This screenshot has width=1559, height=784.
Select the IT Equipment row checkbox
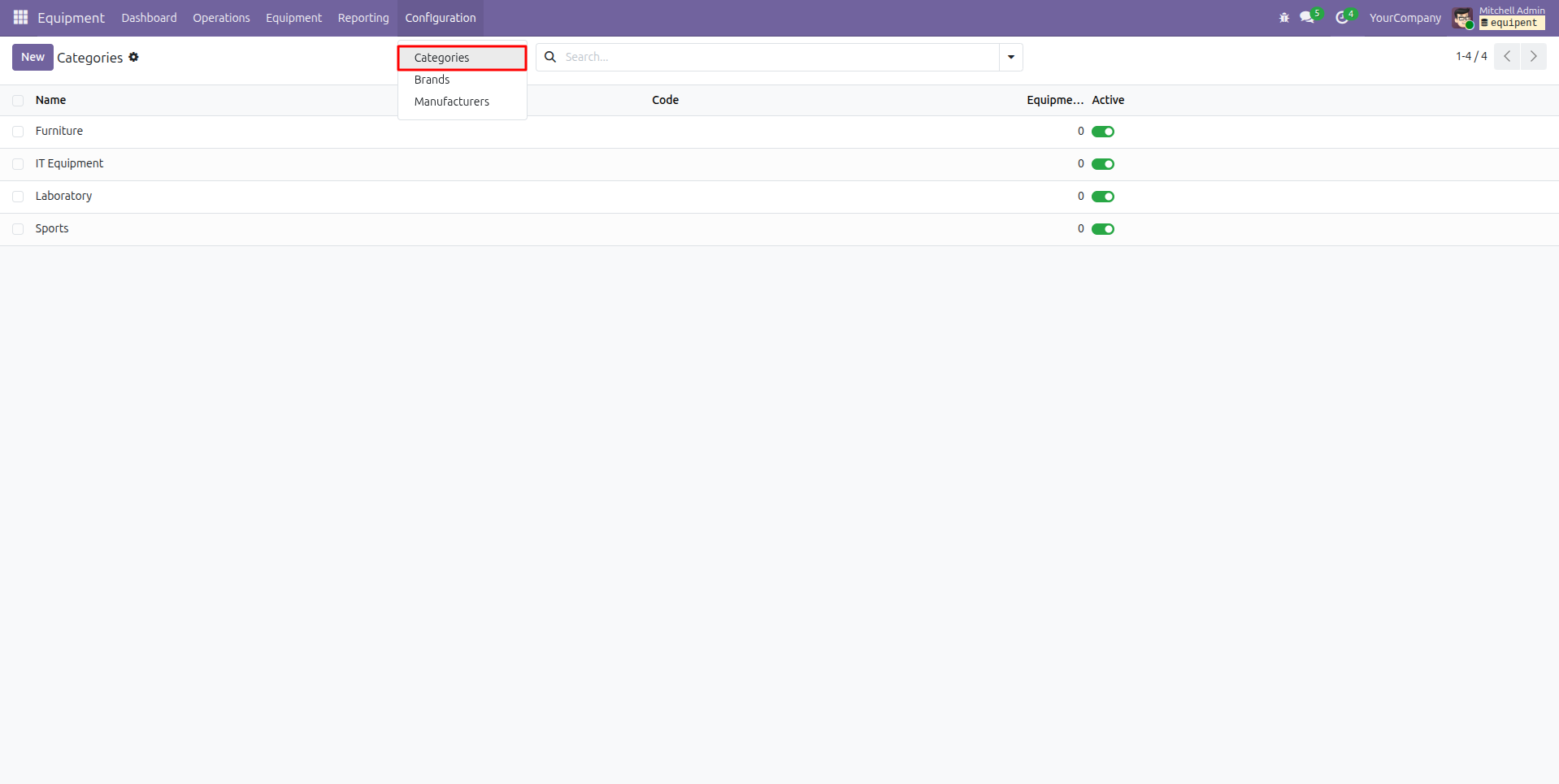pyautogui.click(x=18, y=164)
